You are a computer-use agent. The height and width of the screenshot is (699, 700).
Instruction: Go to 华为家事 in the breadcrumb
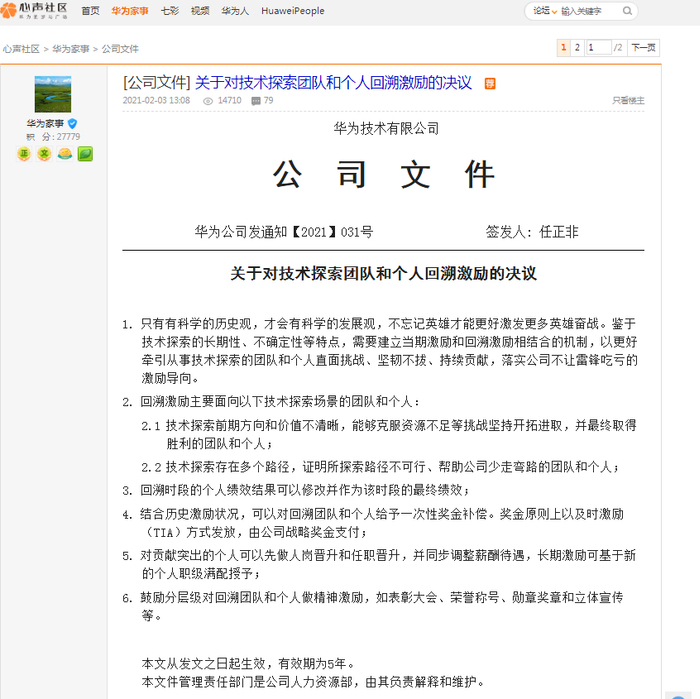(71, 49)
